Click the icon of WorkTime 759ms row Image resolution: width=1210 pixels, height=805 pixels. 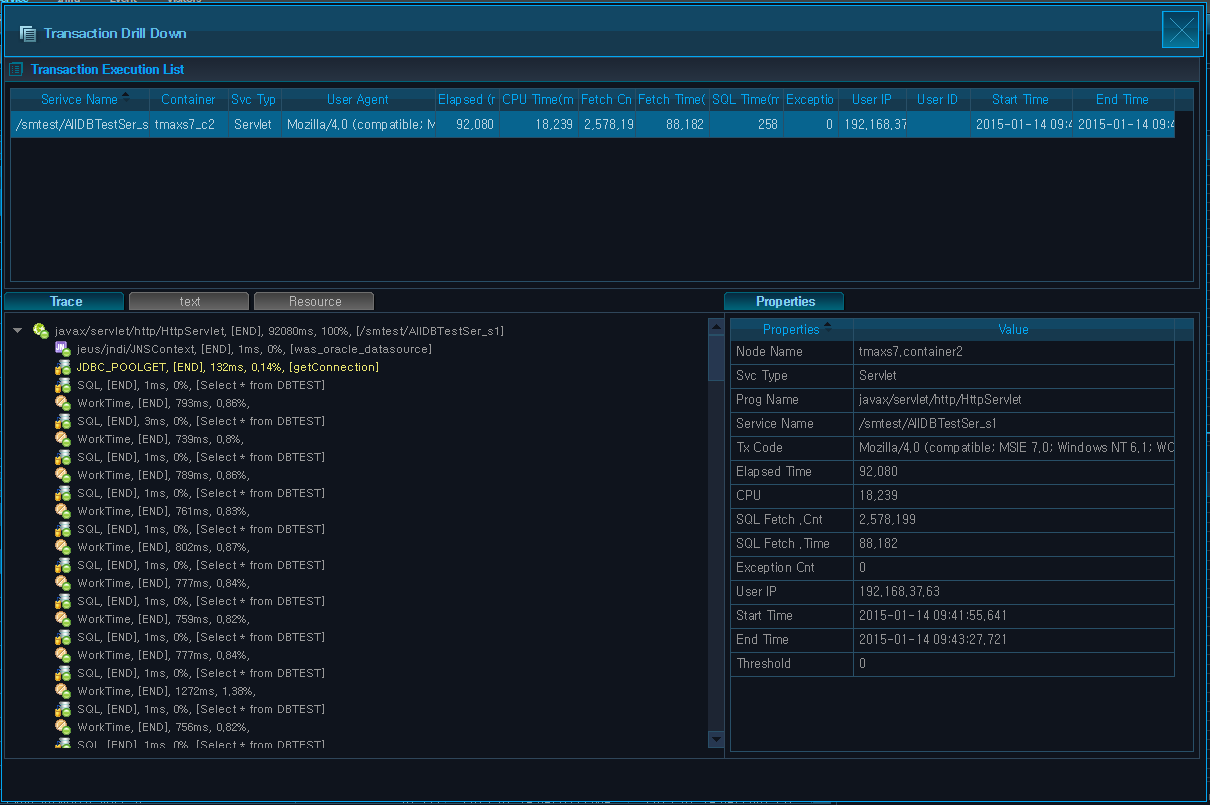[x=62, y=619]
